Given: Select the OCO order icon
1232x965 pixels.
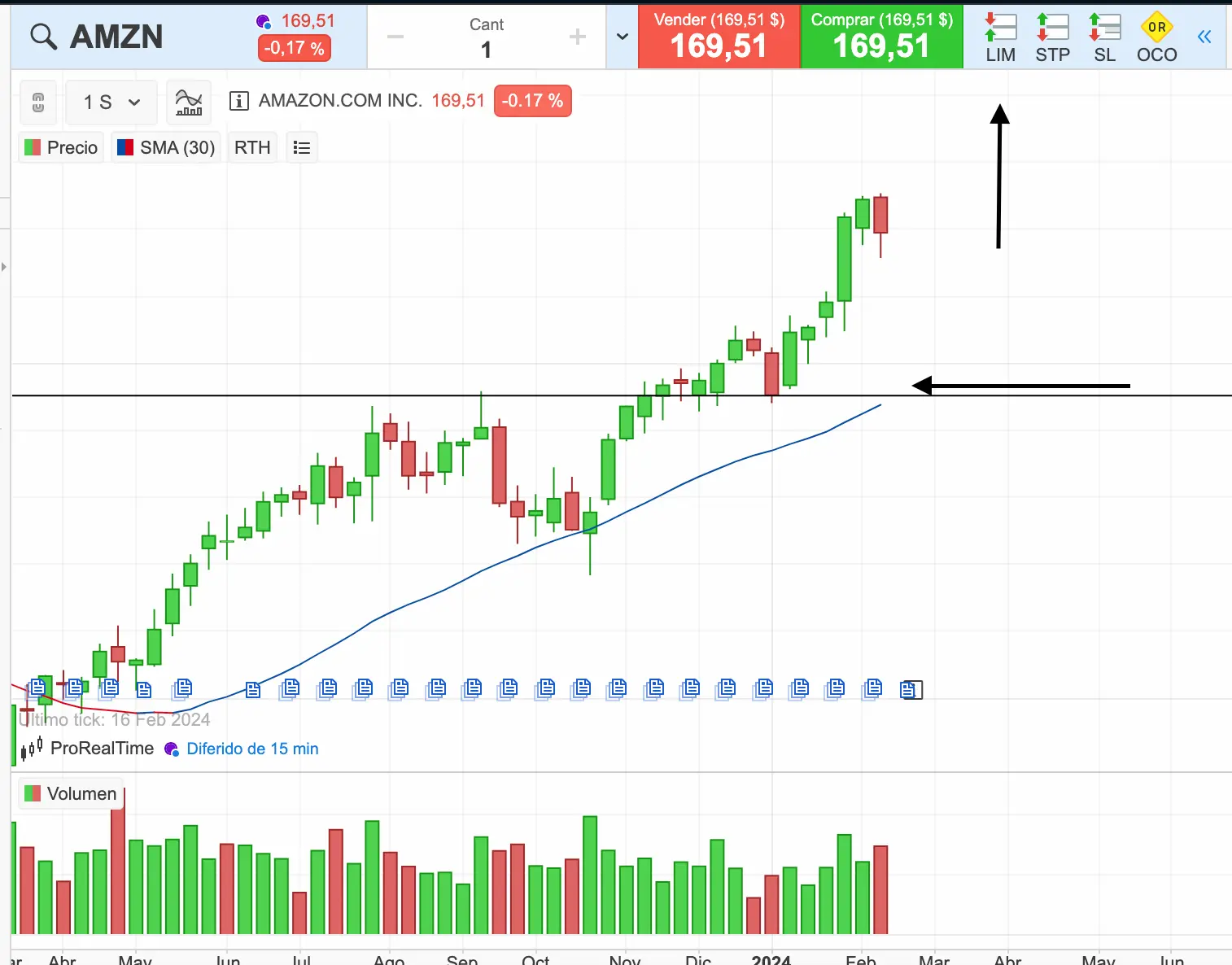Looking at the screenshot, I should point(1156,37).
